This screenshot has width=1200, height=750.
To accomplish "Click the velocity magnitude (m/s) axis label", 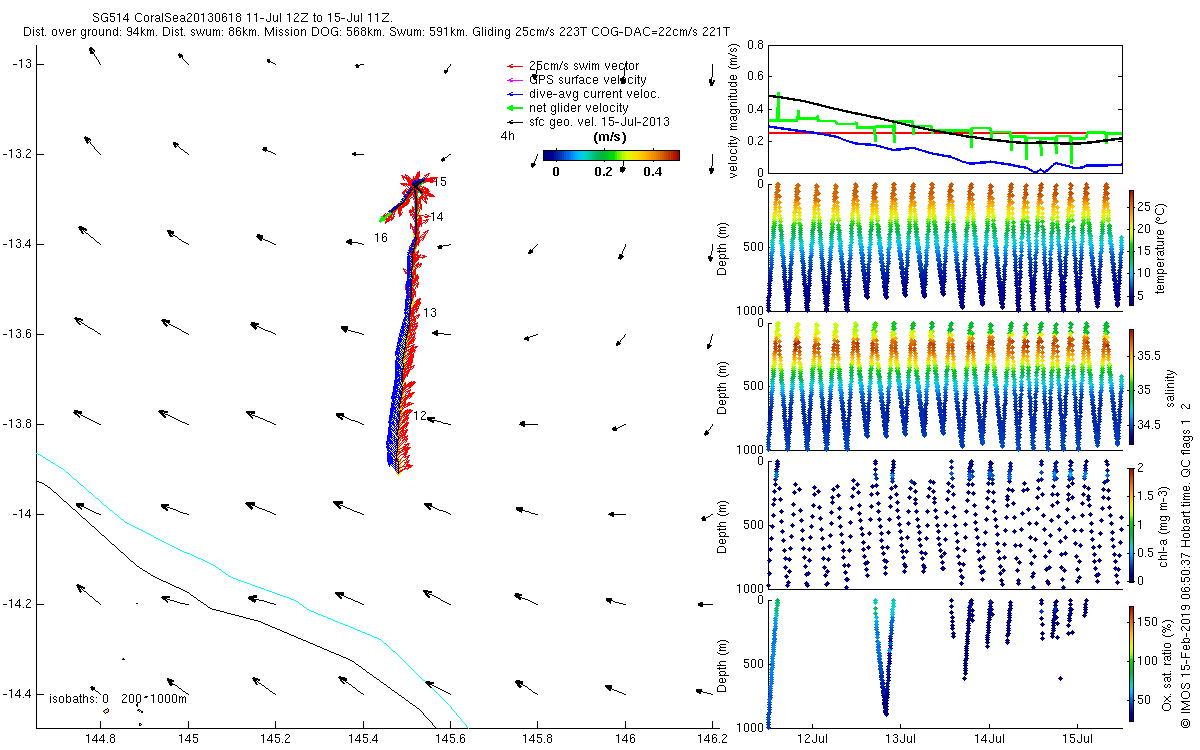I will (x=734, y=108).
